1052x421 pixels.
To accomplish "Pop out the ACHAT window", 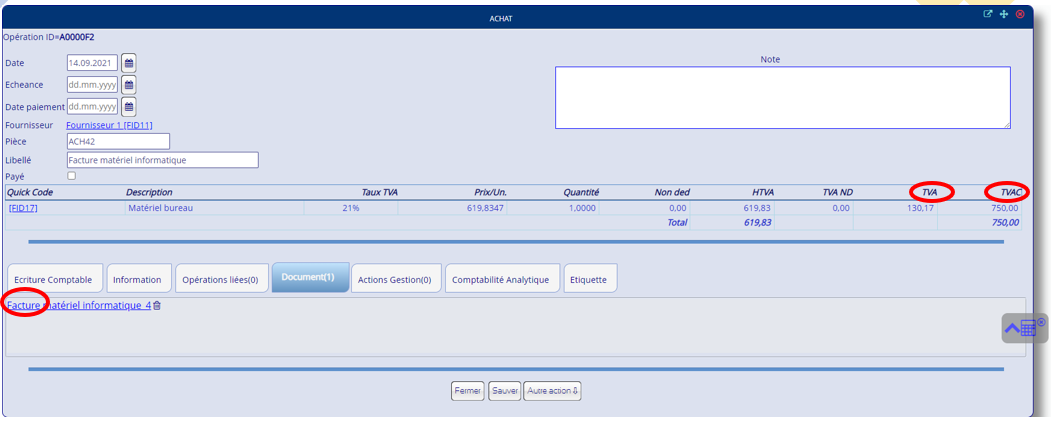I will [988, 14].
